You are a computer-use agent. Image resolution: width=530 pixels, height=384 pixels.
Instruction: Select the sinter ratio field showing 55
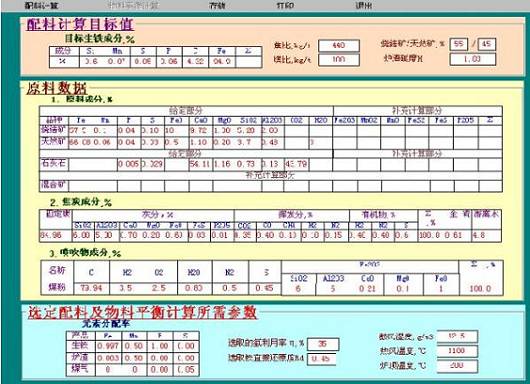pyautogui.click(x=459, y=44)
